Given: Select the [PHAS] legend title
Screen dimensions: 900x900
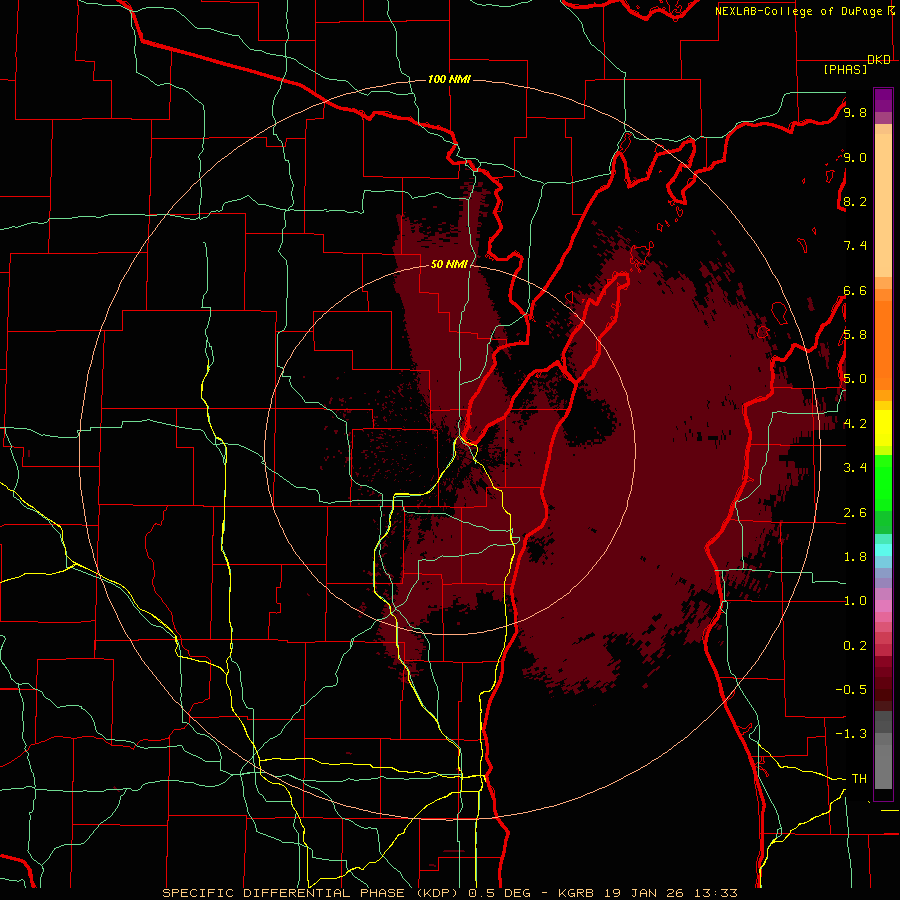Looking at the screenshot, I should tap(845, 69).
